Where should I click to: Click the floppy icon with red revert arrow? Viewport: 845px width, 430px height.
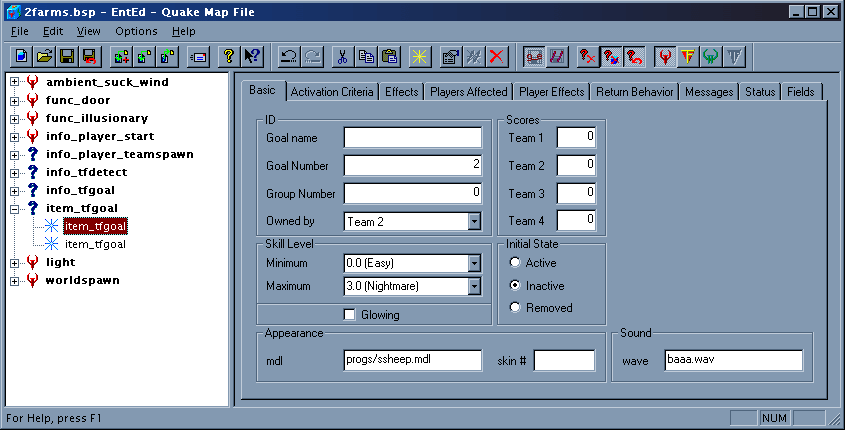click(x=89, y=56)
